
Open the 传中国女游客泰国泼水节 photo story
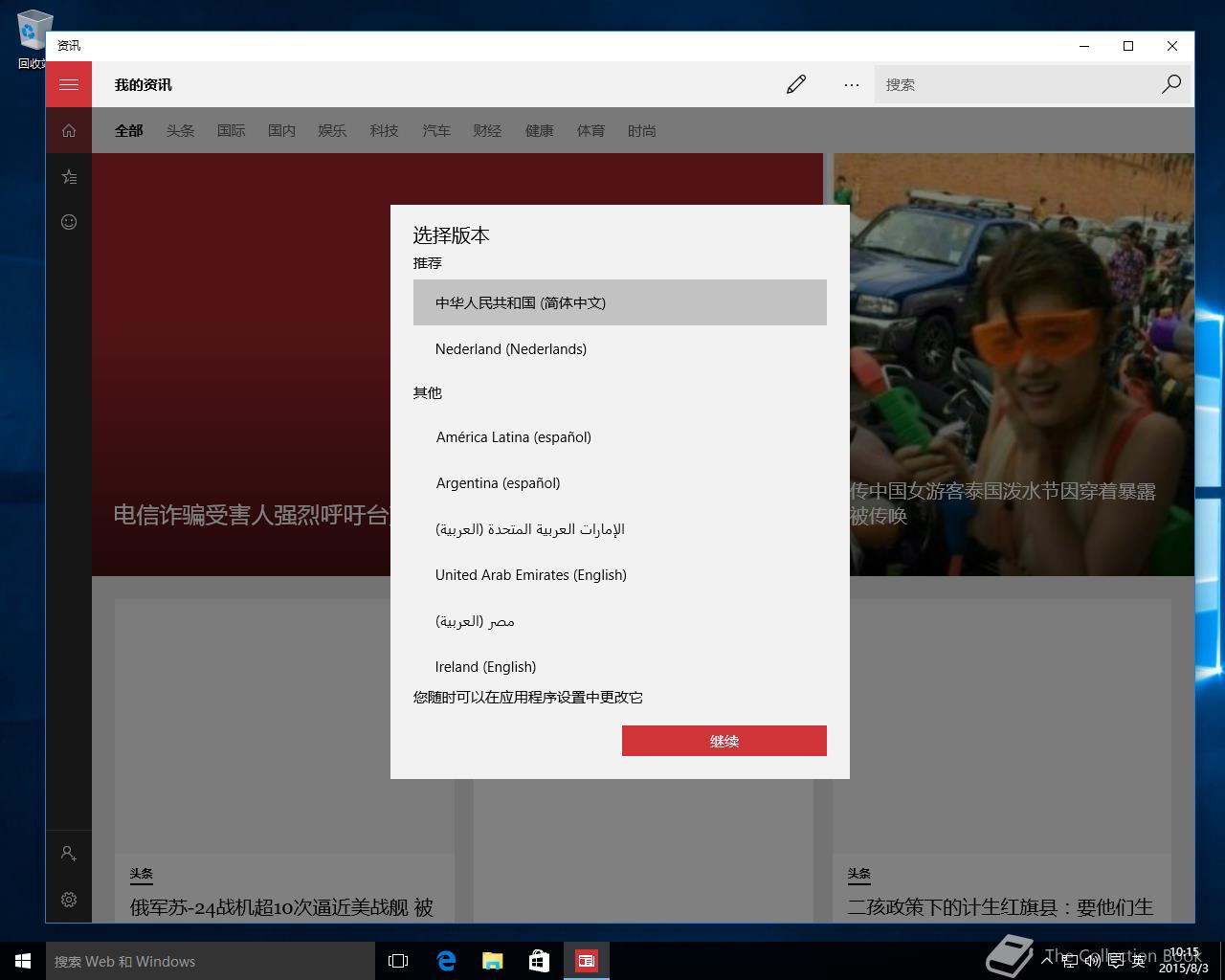[1003, 503]
